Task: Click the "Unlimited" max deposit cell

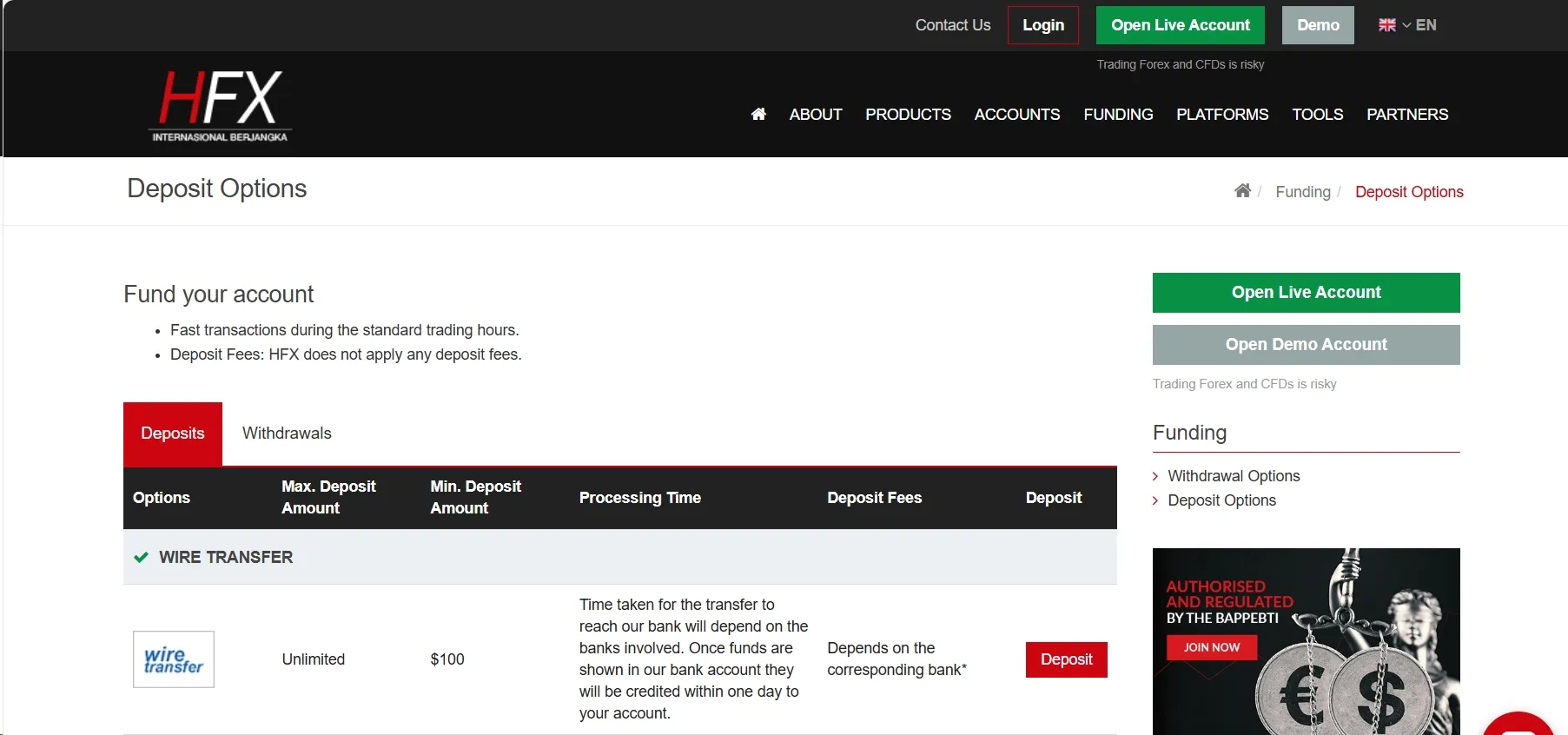Action: 314,659
